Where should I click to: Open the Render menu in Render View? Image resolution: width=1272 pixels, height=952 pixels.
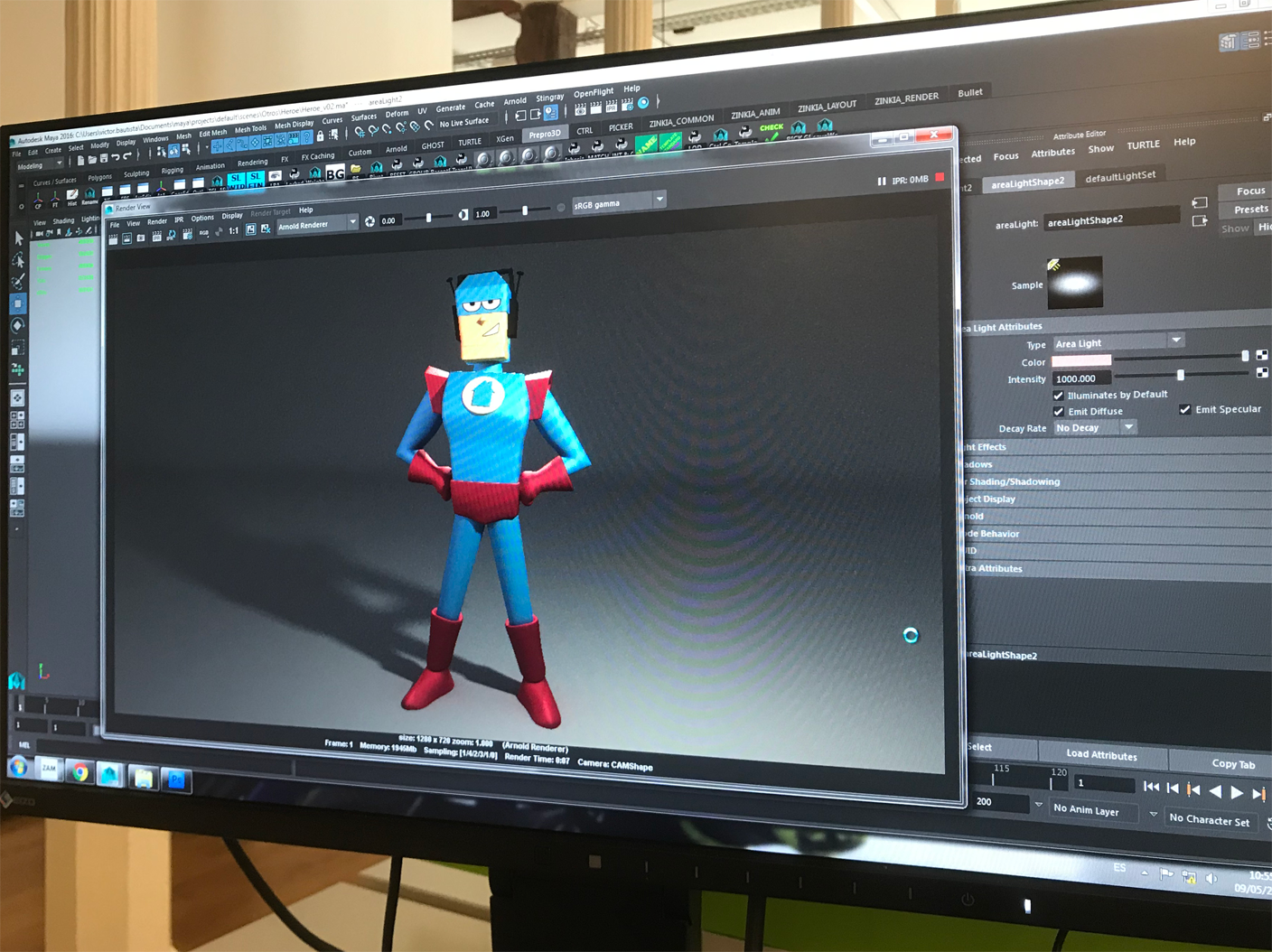(157, 221)
